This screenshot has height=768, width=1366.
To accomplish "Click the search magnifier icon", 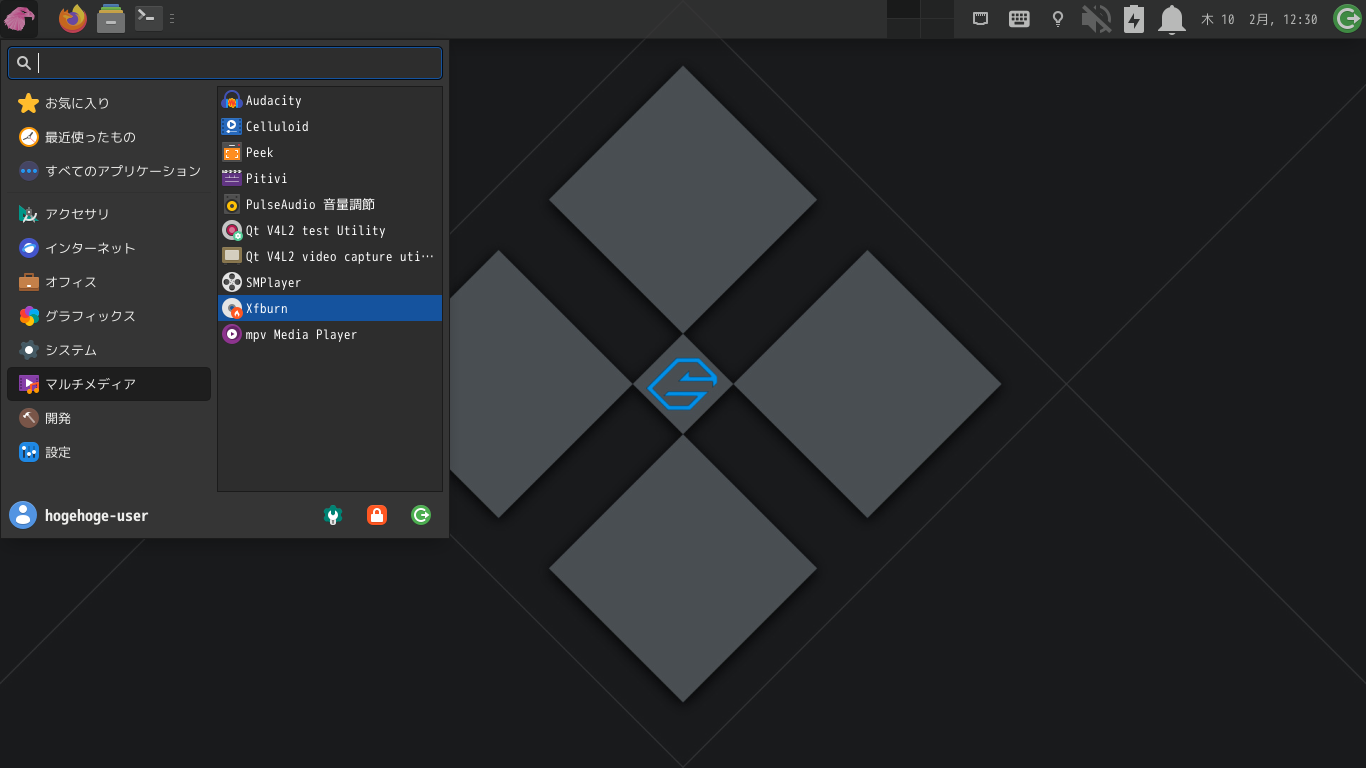I will click(23, 63).
